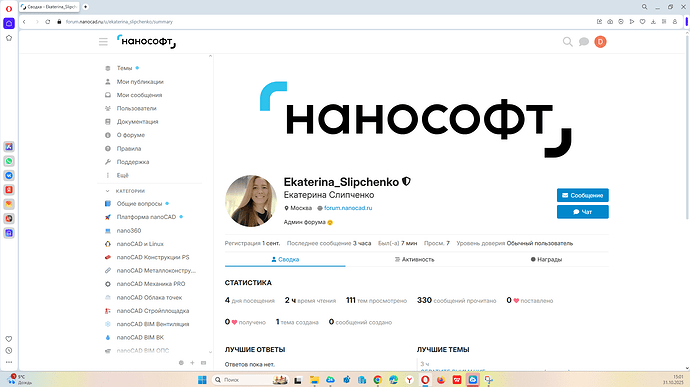
Task: Open Firefox from taskbar
Action: coord(440,380)
